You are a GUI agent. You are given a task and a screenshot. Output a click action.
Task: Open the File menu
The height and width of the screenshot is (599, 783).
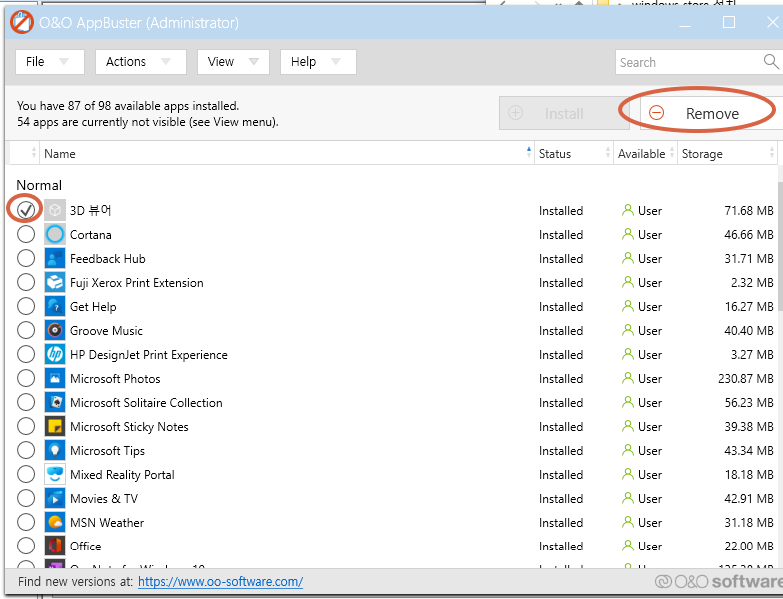[x=49, y=62]
